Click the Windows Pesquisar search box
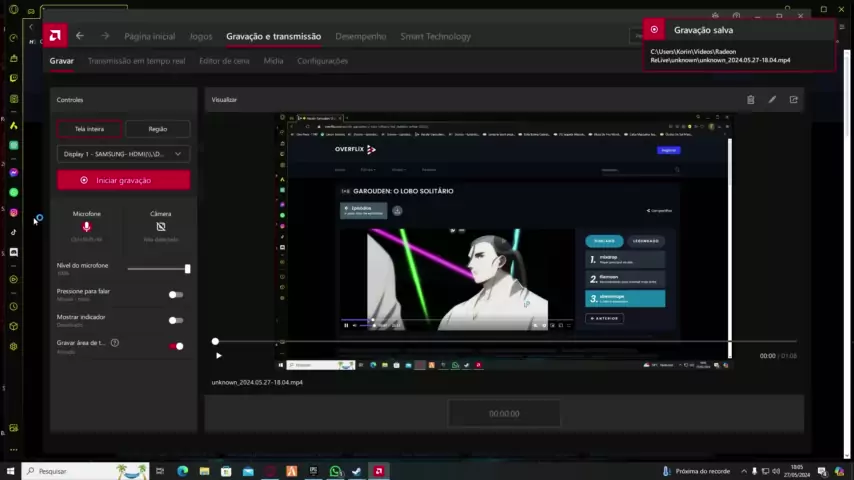This screenshot has height=480, width=854. [85, 471]
